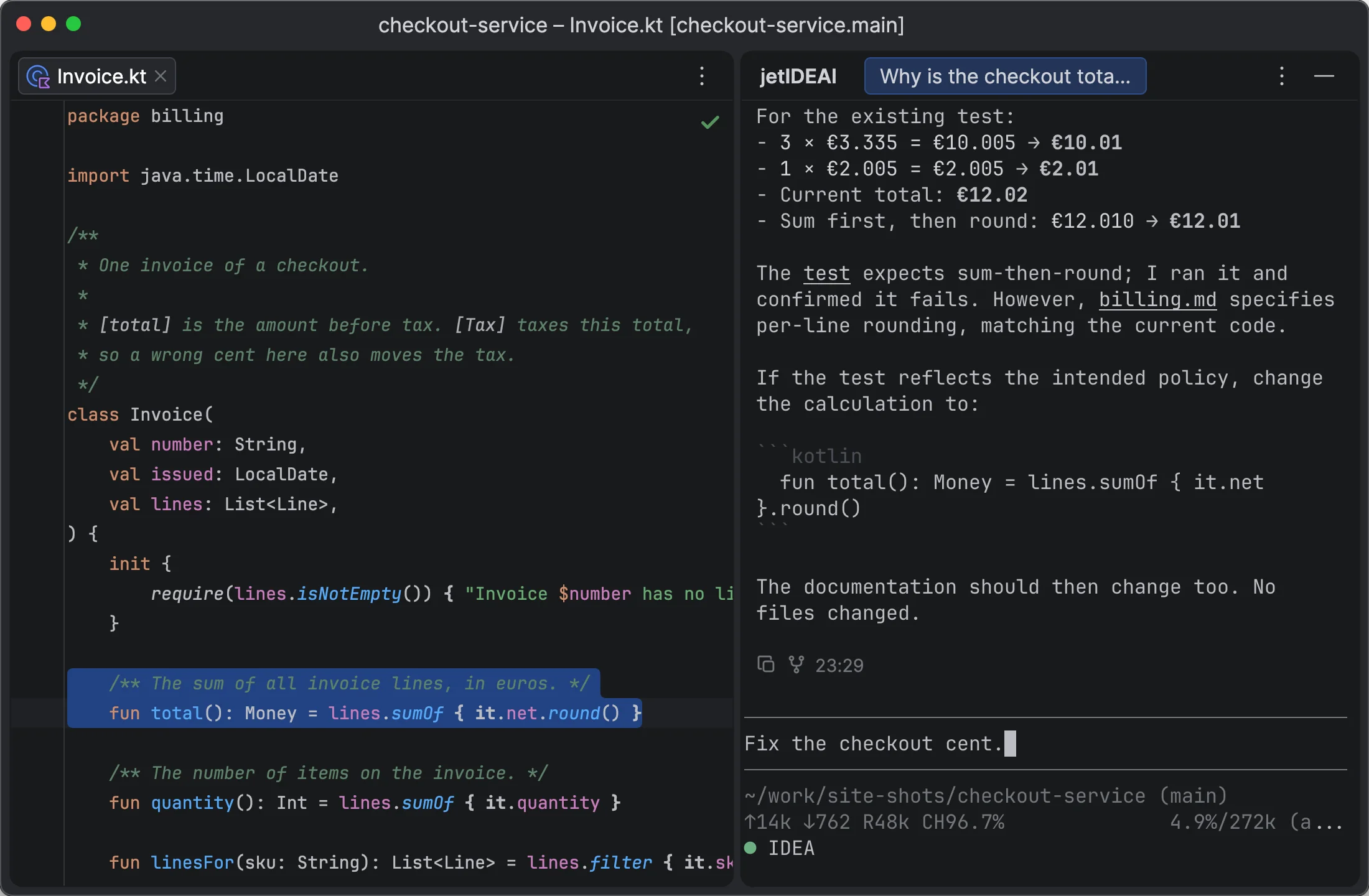Viewport: 1369px width, 896px height.
Task: Click the '↑14k ↓762 R48k CH96.7%' stats
Action: coord(874,821)
